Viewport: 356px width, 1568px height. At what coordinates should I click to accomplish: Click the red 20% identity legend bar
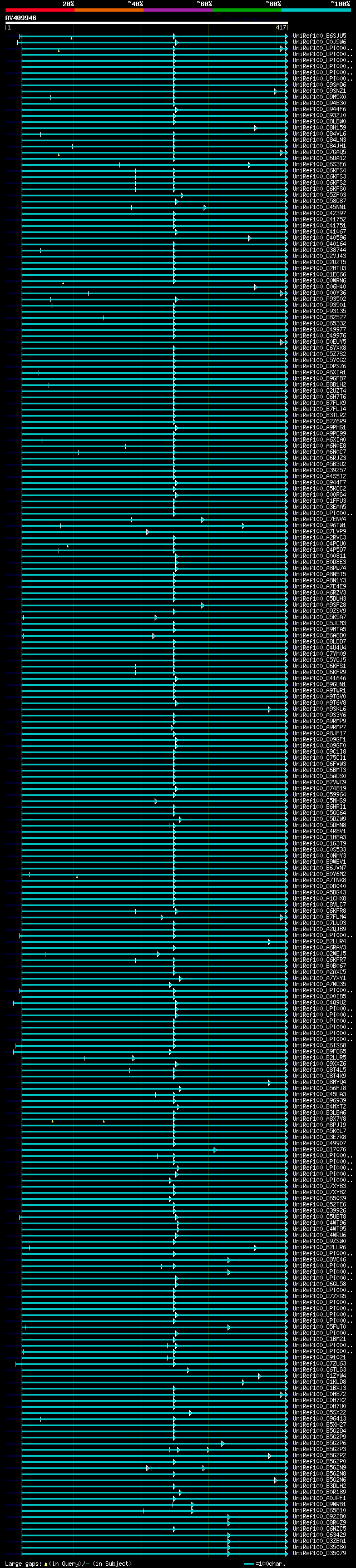(39, 10)
